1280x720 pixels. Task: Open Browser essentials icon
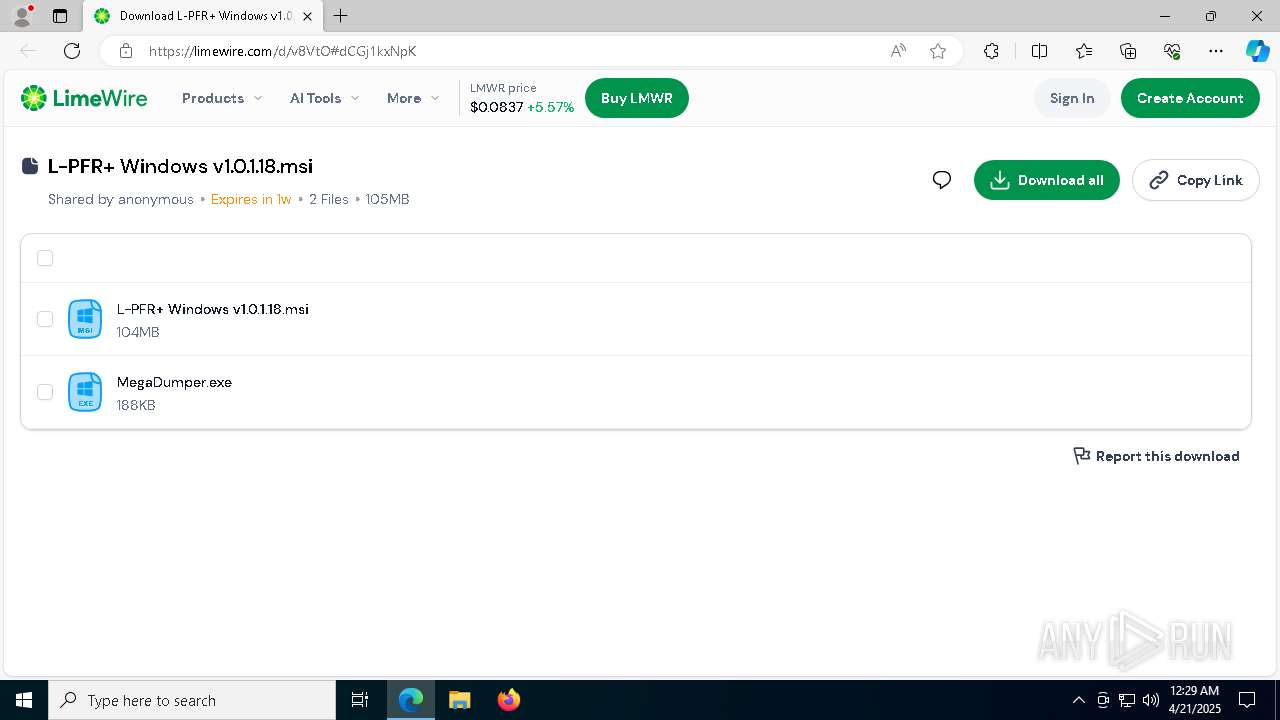[1172, 51]
